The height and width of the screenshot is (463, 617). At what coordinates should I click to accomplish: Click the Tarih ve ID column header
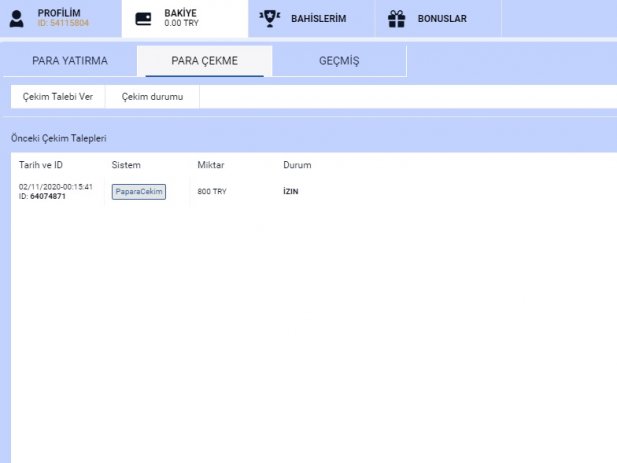[41, 165]
